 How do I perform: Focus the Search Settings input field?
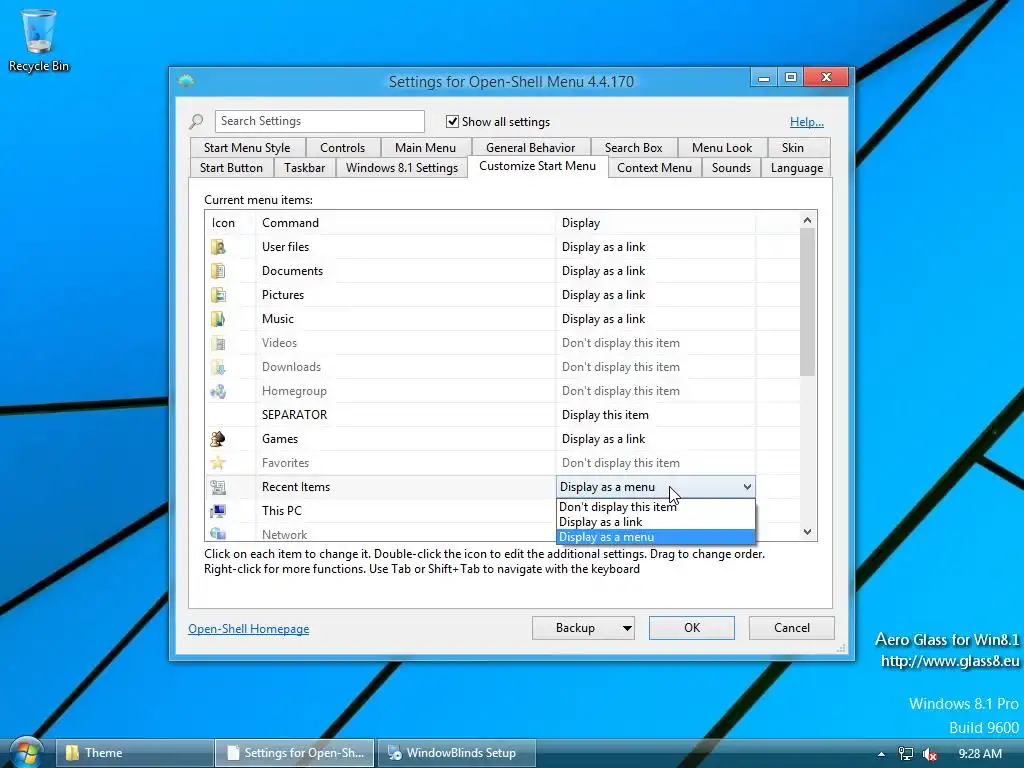tap(319, 121)
